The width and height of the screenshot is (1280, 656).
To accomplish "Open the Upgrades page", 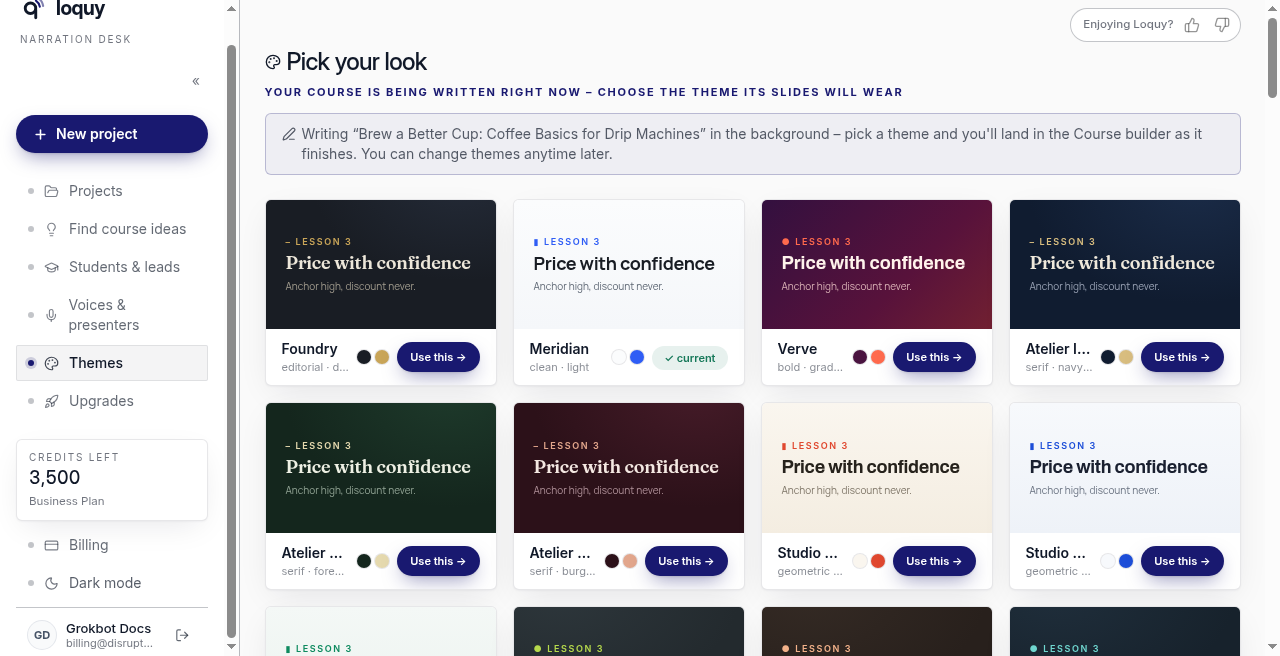I will (x=112, y=401).
